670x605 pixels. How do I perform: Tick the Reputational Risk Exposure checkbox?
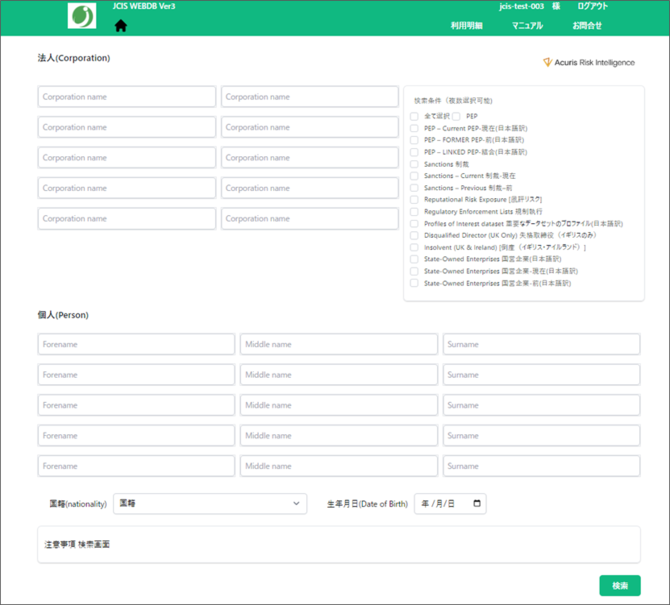(x=415, y=200)
